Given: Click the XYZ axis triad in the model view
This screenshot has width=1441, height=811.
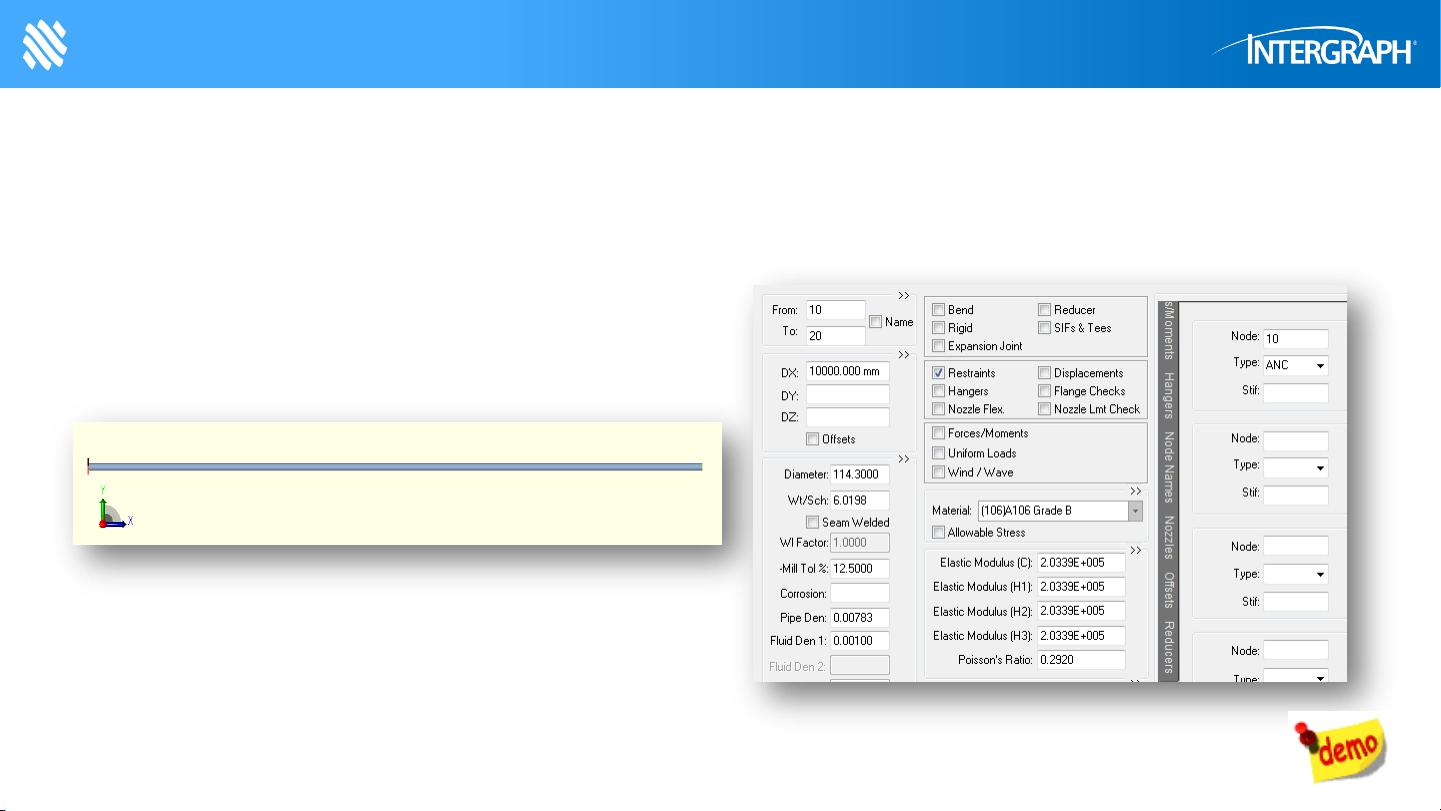Looking at the screenshot, I should tap(113, 511).
